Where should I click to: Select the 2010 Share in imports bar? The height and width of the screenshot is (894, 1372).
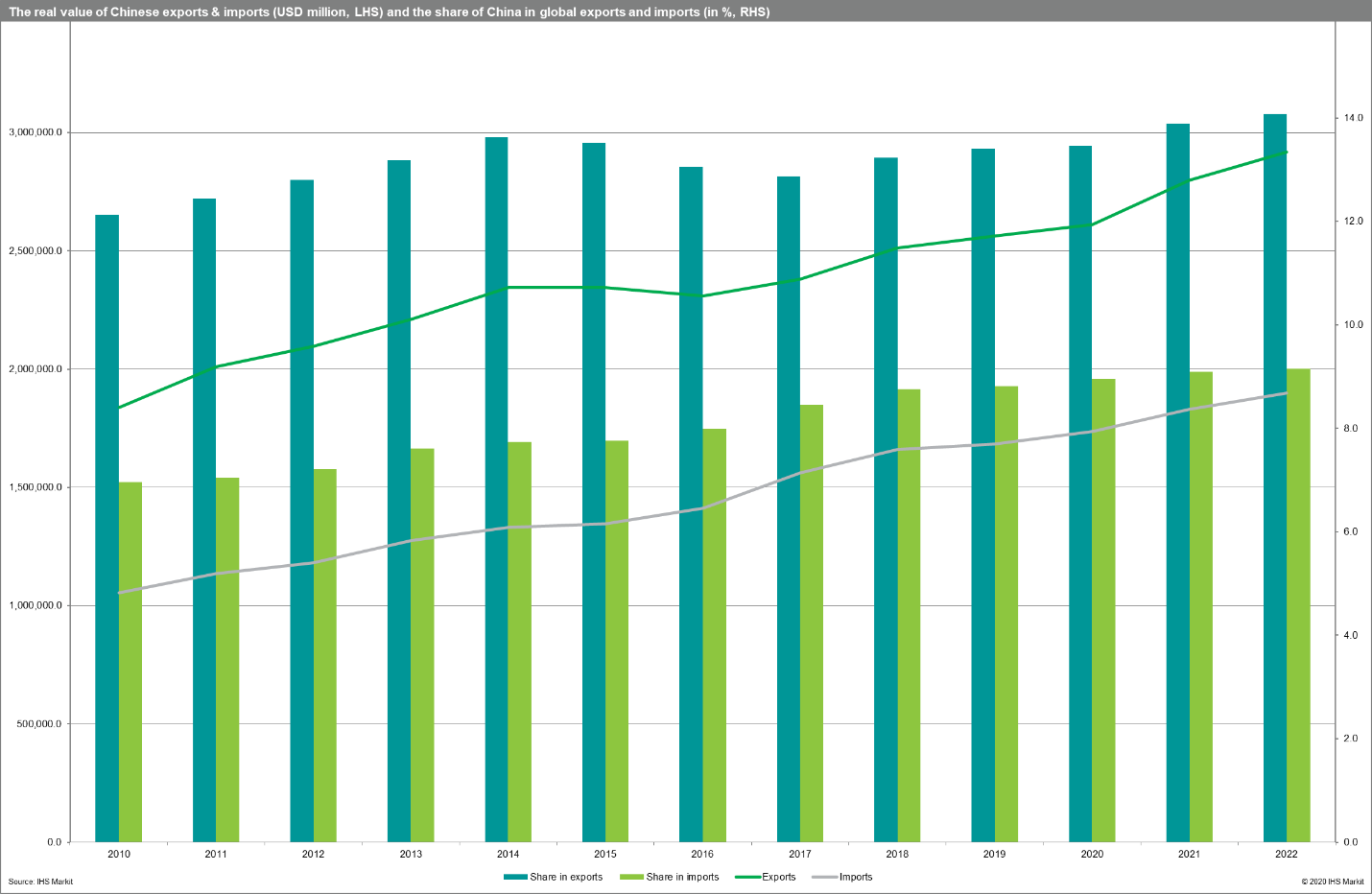pyautogui.click(x=130, y=662)
